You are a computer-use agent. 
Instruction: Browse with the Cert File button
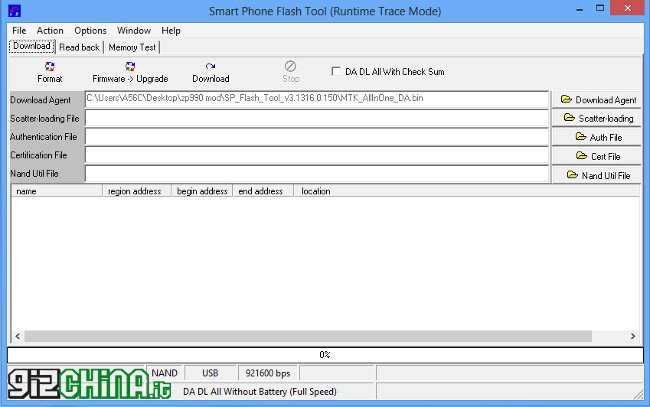(597, 156)
